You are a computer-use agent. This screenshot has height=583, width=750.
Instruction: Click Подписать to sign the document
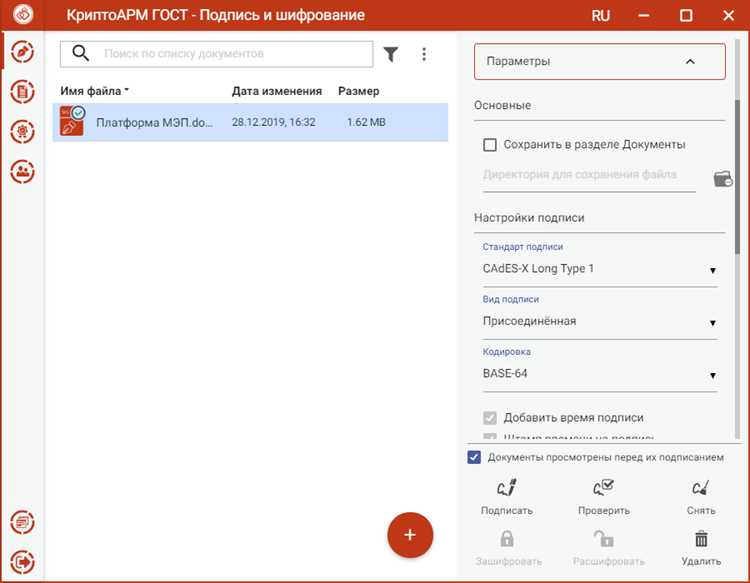pyautogui.click(x=507, y=497)
